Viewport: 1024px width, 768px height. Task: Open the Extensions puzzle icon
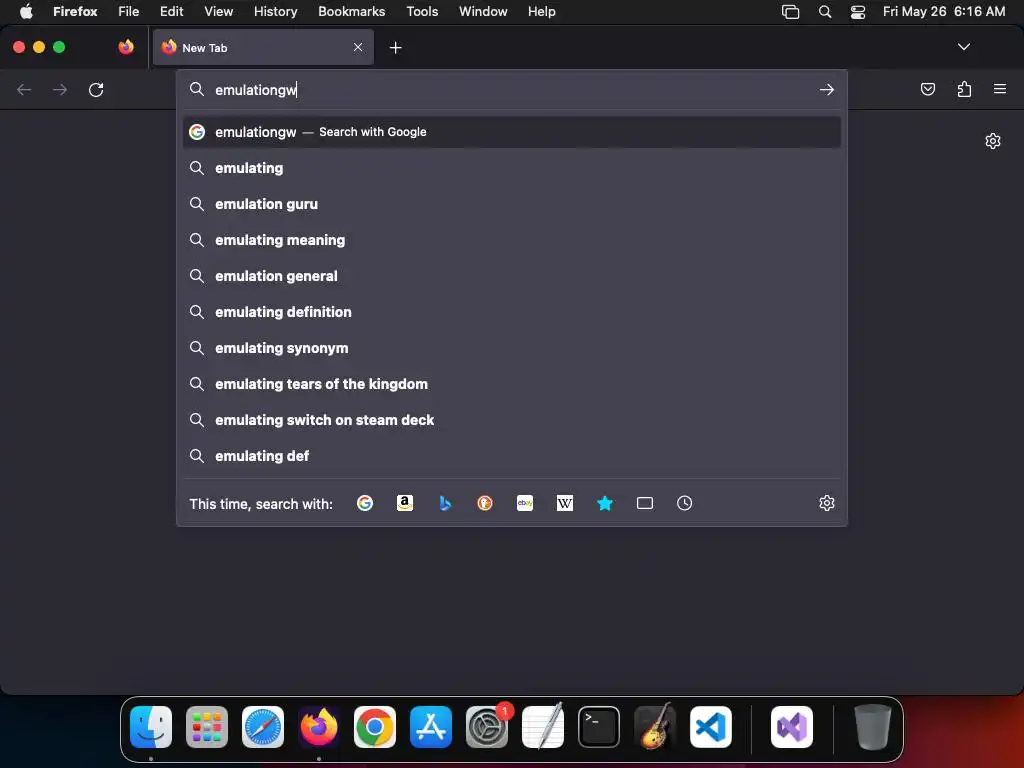tap(964, 89)
